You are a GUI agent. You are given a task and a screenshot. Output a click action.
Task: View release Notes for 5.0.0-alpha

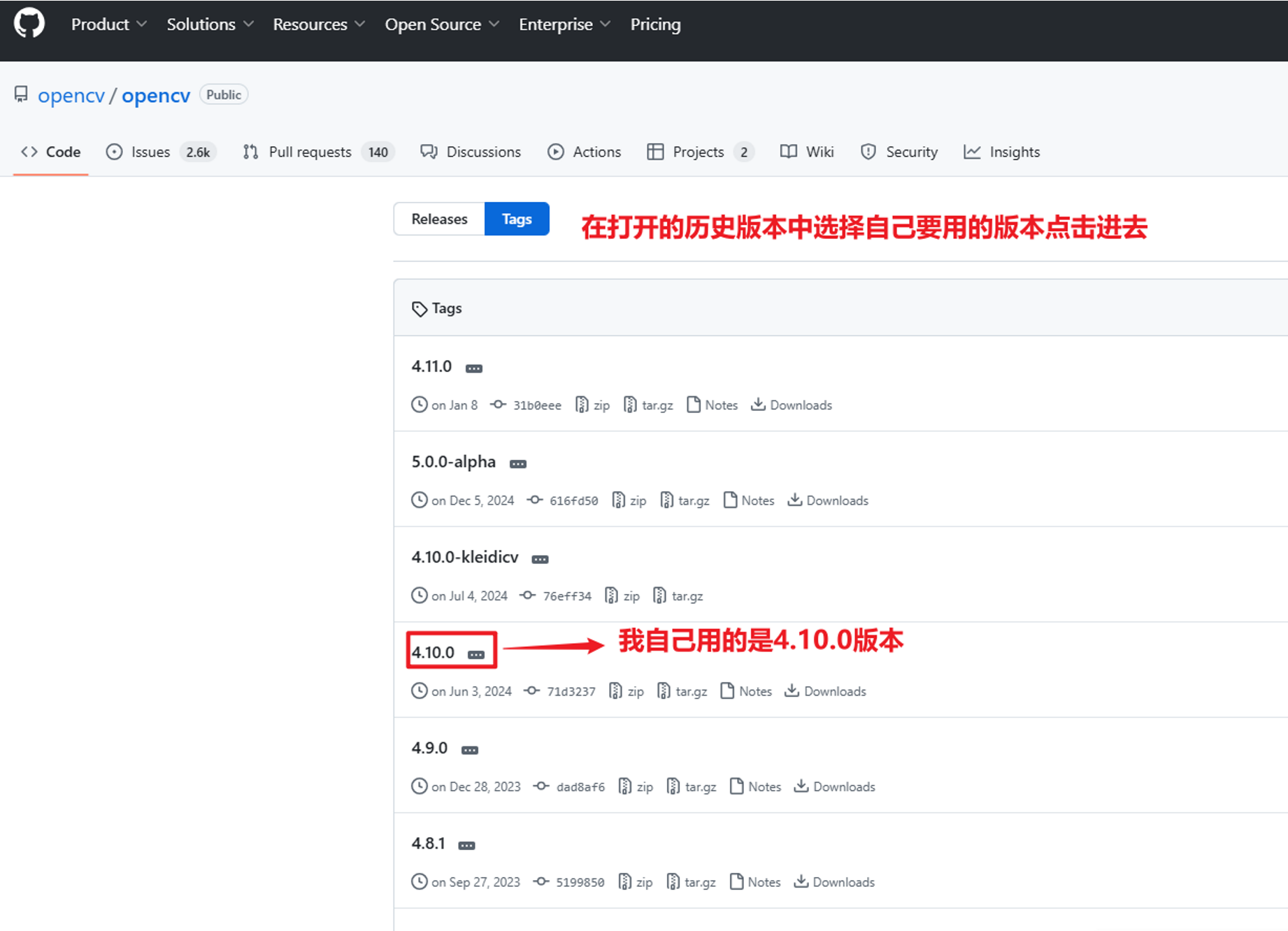(x=749, y=500)
